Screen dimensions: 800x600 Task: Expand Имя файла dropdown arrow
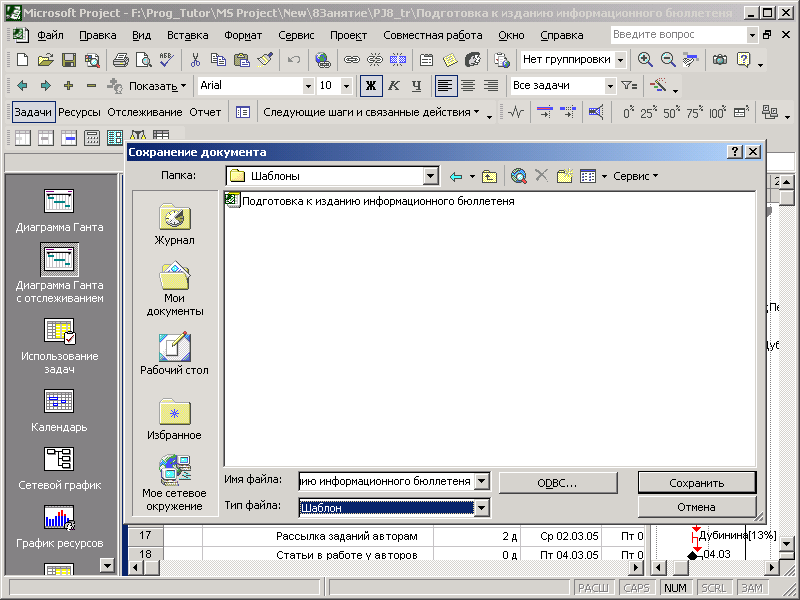point(482,481)
